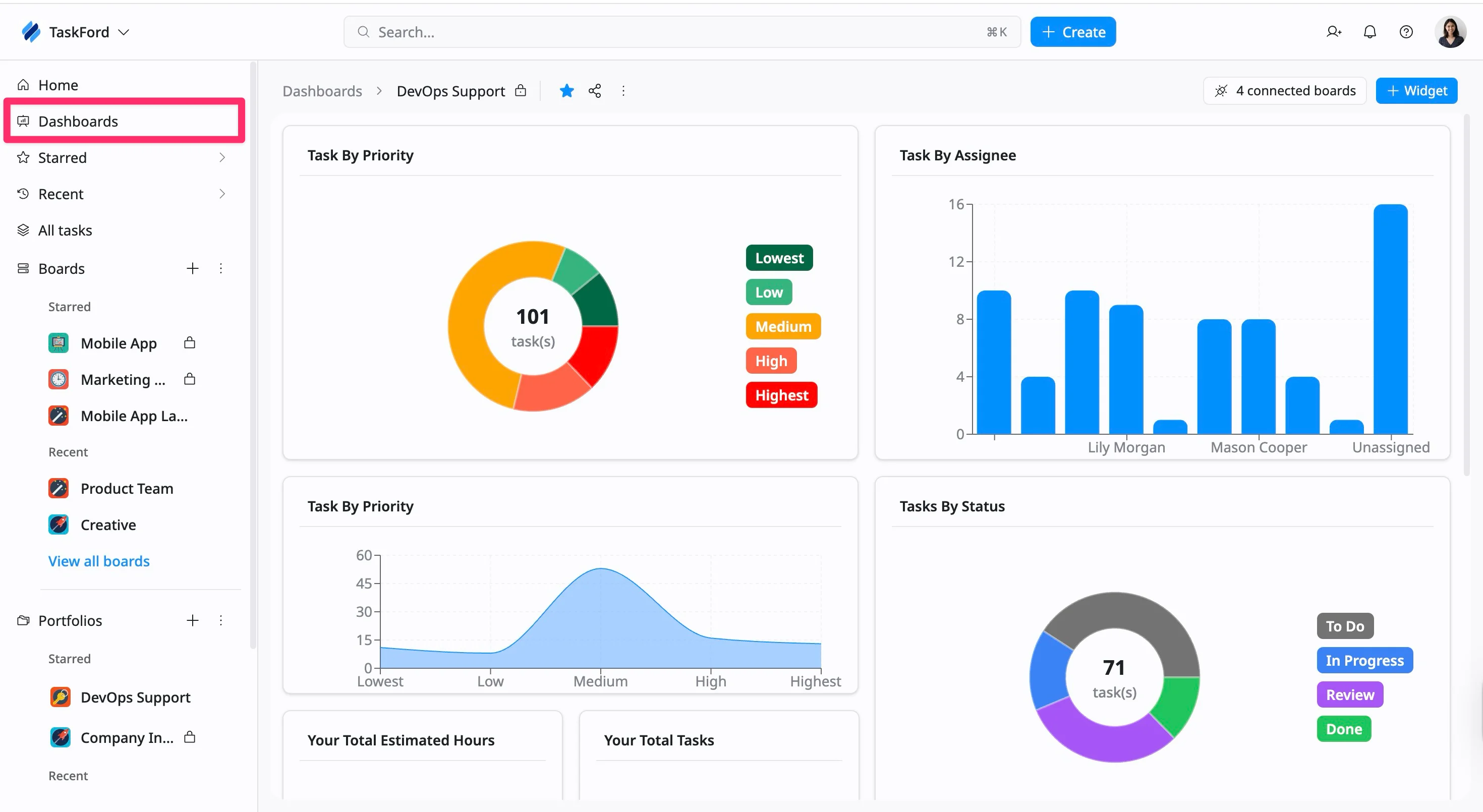This screenshot has width=1483, height=812.
Task: Open 4 connected boards button
Action: [1284, 91]
